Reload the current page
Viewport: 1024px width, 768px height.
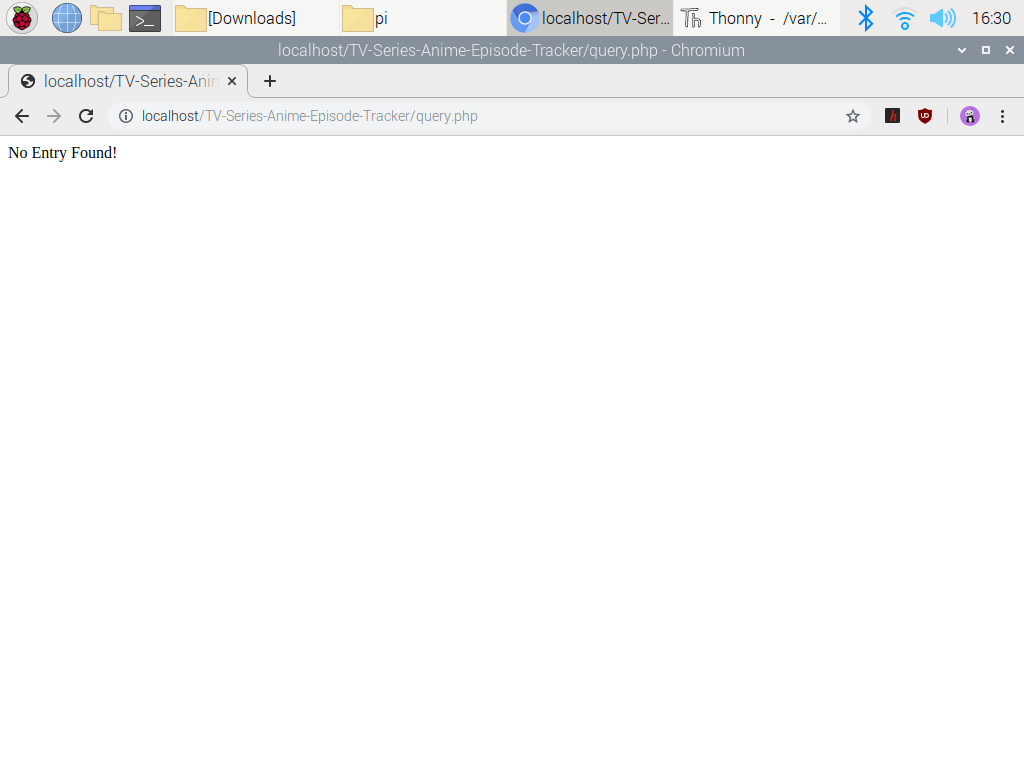pyautogui.click(x=86, y=116)
